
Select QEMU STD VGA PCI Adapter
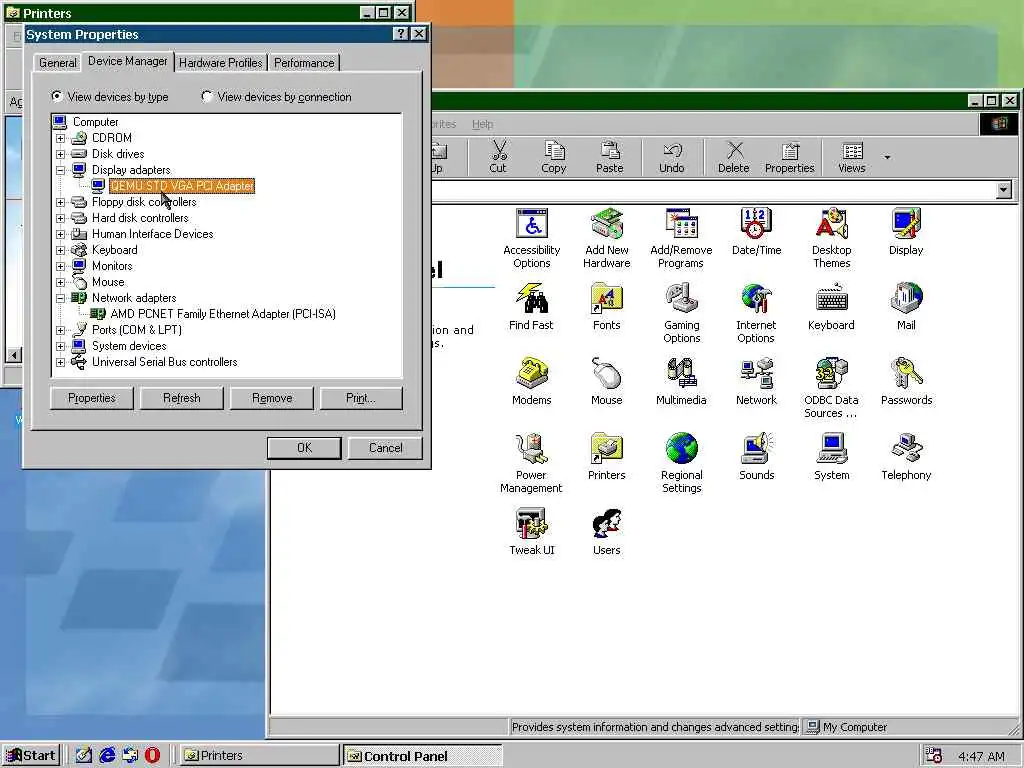182,186
